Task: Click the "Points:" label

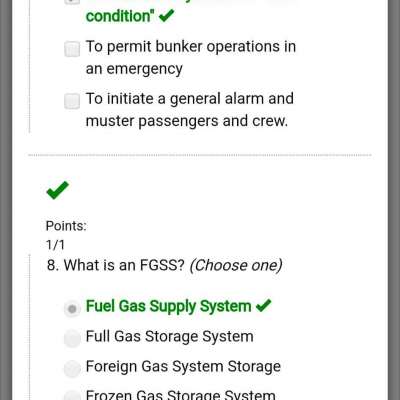Action: (66, 226)
